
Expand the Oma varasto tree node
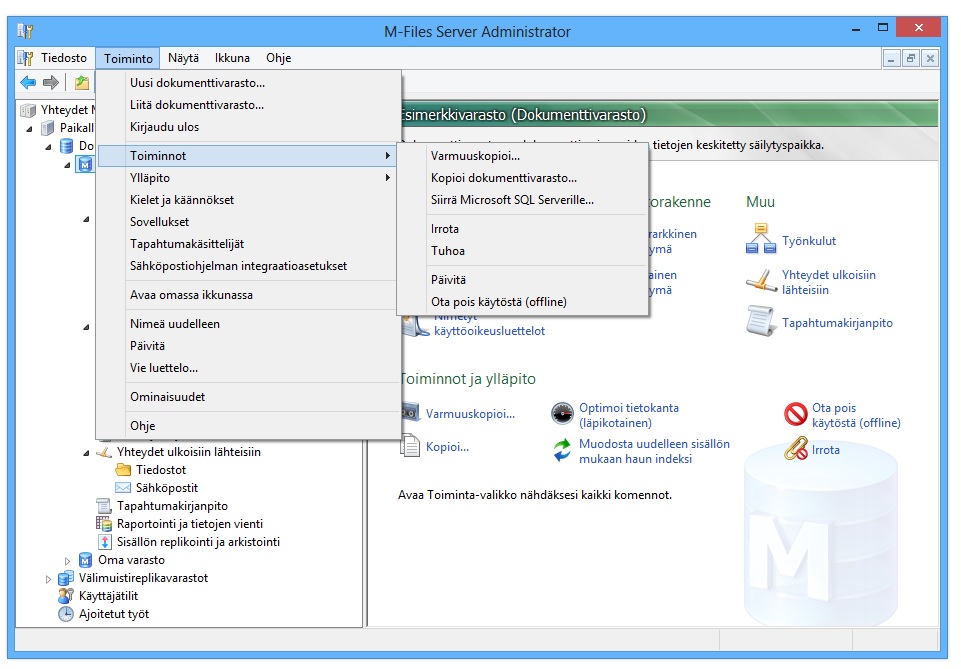click(67, 561)
